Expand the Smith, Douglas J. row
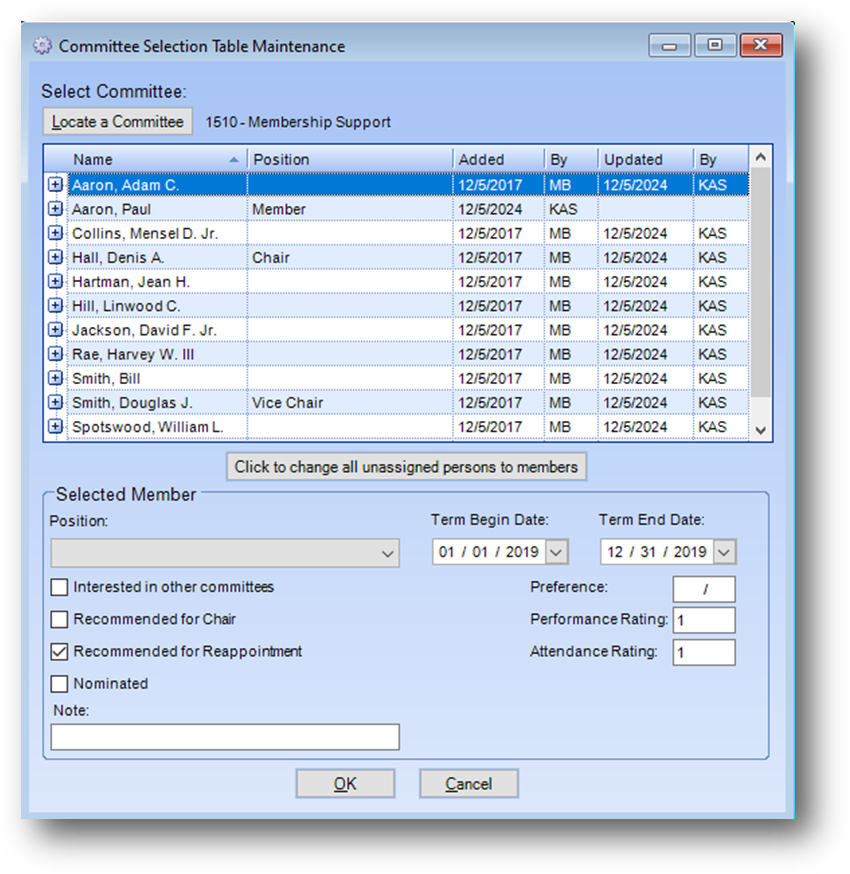This screenshot has height=874, width=850. click(x=55, y=402)
